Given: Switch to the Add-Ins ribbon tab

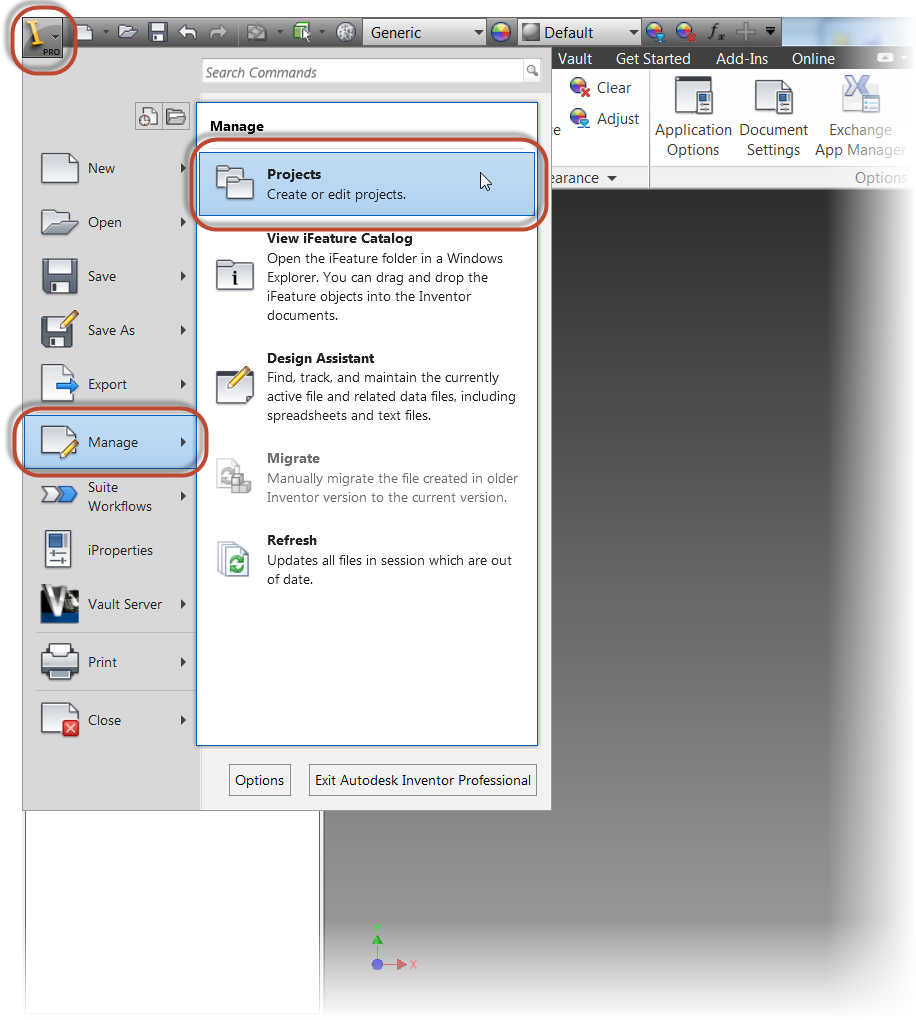Looking at the screenshot, I should (742, 59).
